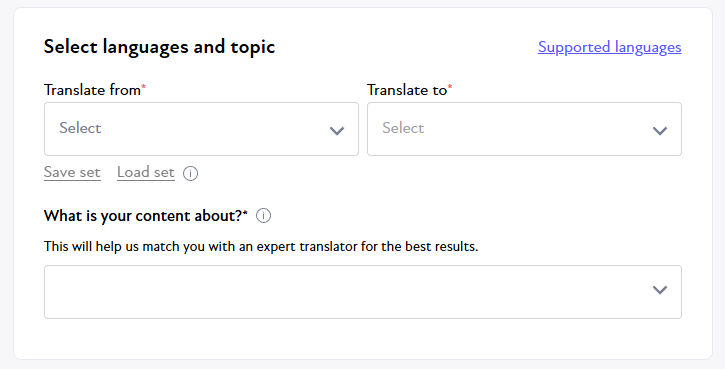The image size is (725, 369).
Task: Click info icon next to content question
Action: (264, 215)
